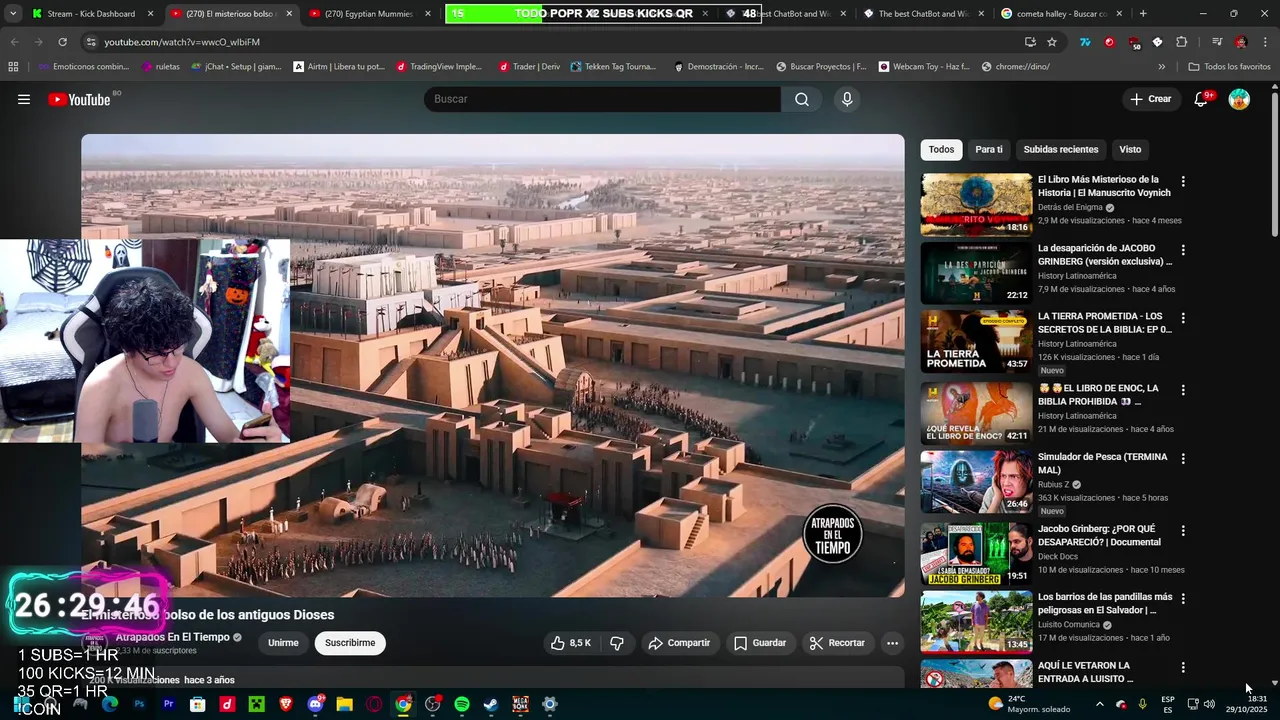Open the 7TV browser extension

pos(1085,42)
